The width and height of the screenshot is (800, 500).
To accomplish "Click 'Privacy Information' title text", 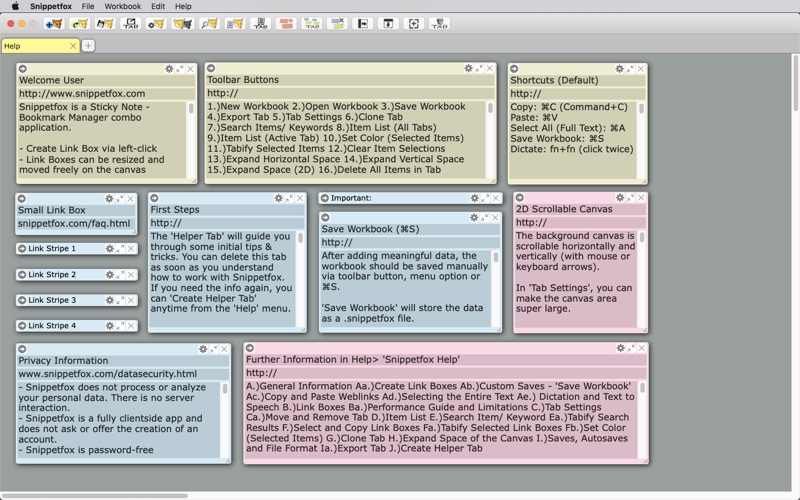I will pos(63,361).
